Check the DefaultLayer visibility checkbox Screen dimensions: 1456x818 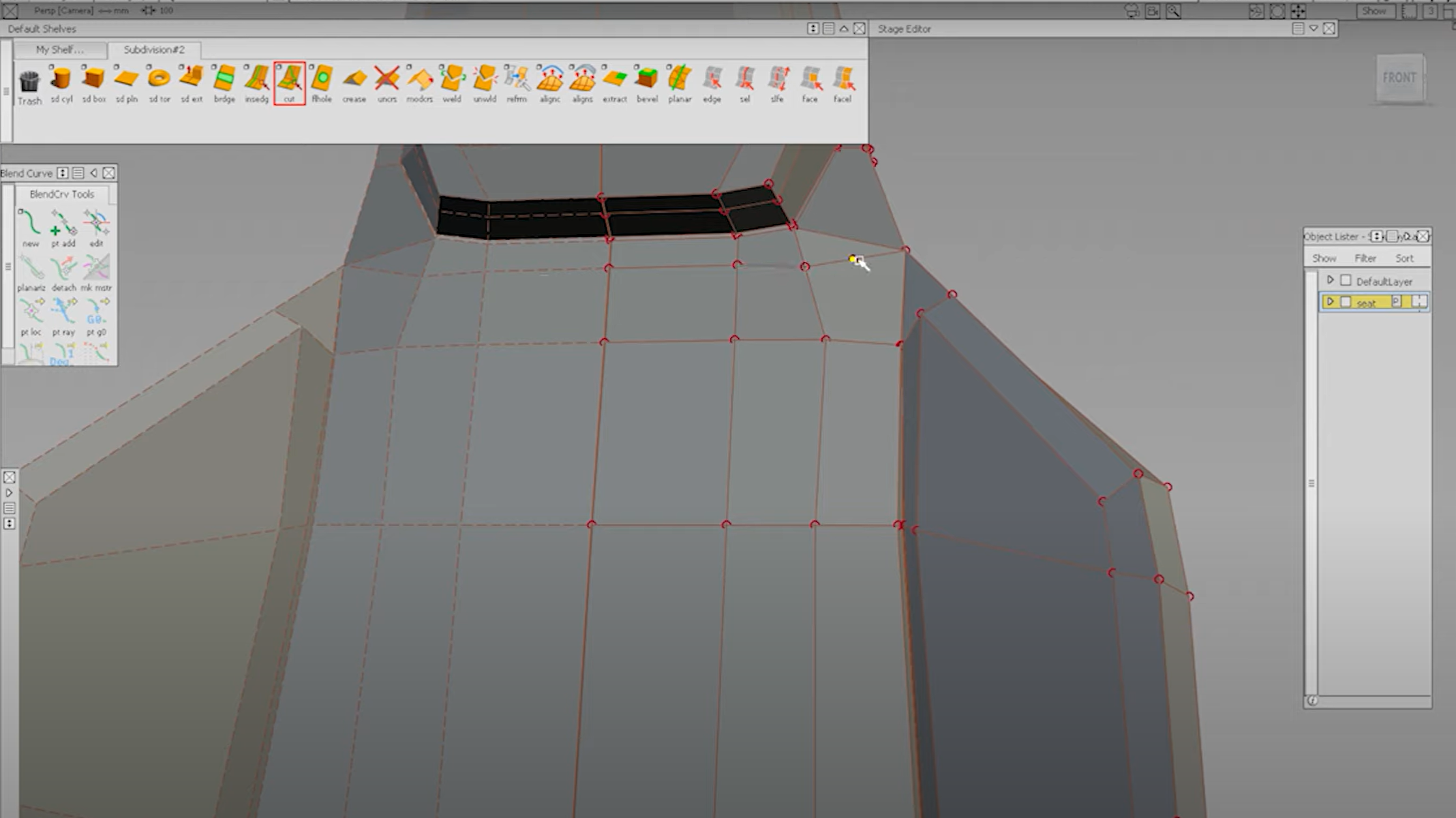click(1345, 280)
